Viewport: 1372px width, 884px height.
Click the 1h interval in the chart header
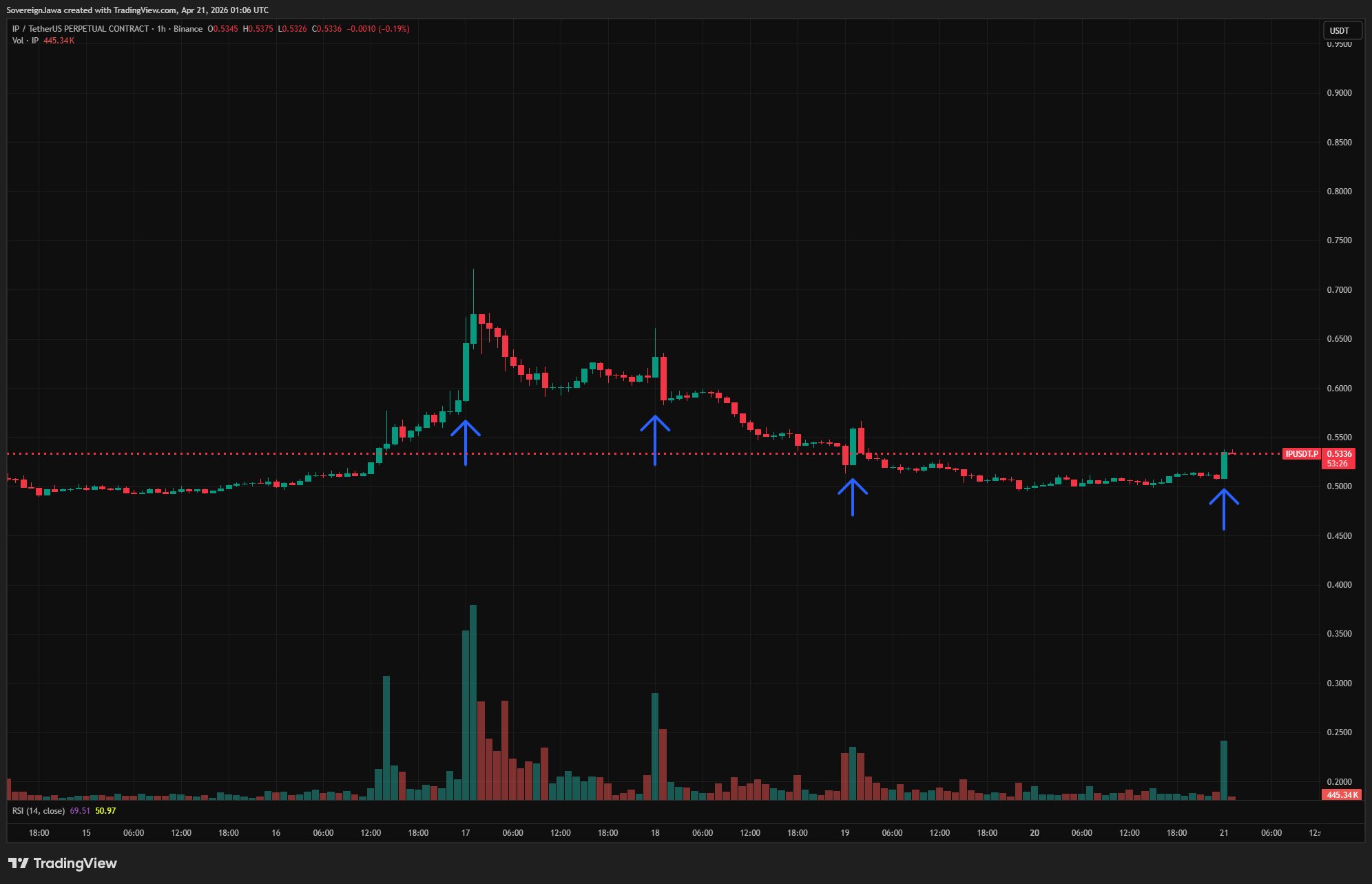click(161, 29)
